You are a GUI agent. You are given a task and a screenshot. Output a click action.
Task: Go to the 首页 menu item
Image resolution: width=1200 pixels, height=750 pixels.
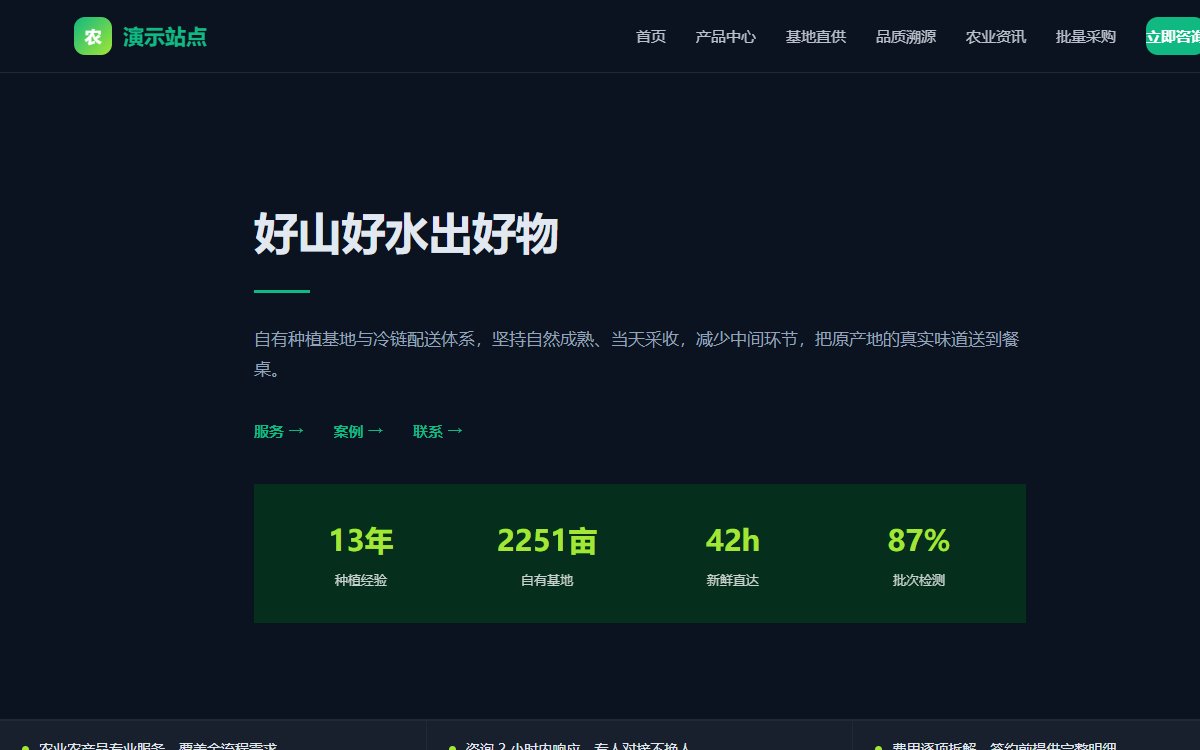tap(651, 37)
